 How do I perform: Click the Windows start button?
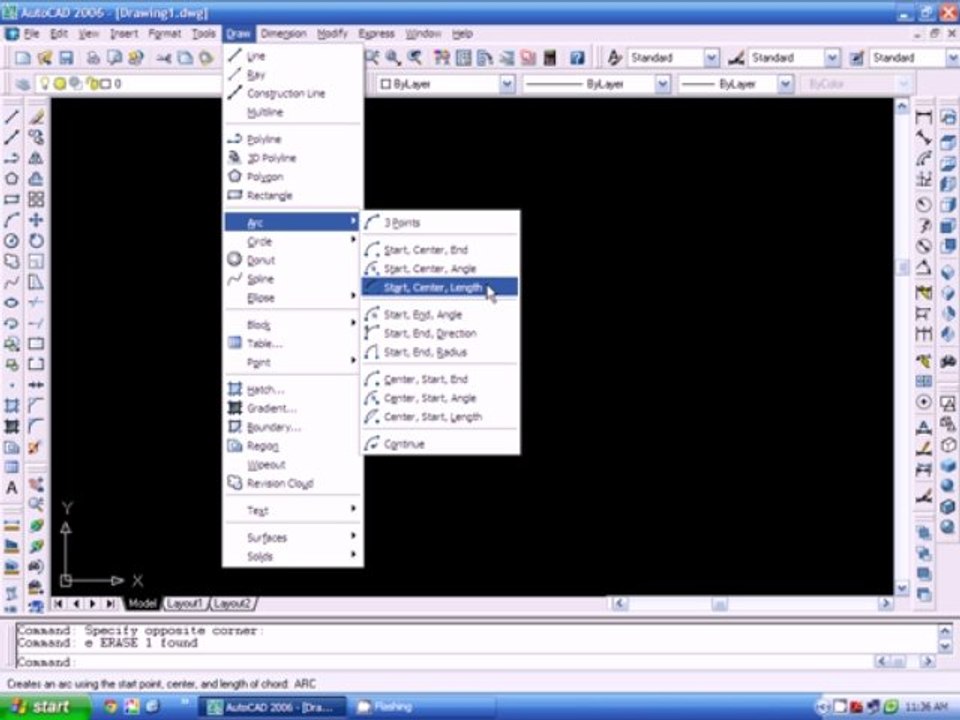43,707
